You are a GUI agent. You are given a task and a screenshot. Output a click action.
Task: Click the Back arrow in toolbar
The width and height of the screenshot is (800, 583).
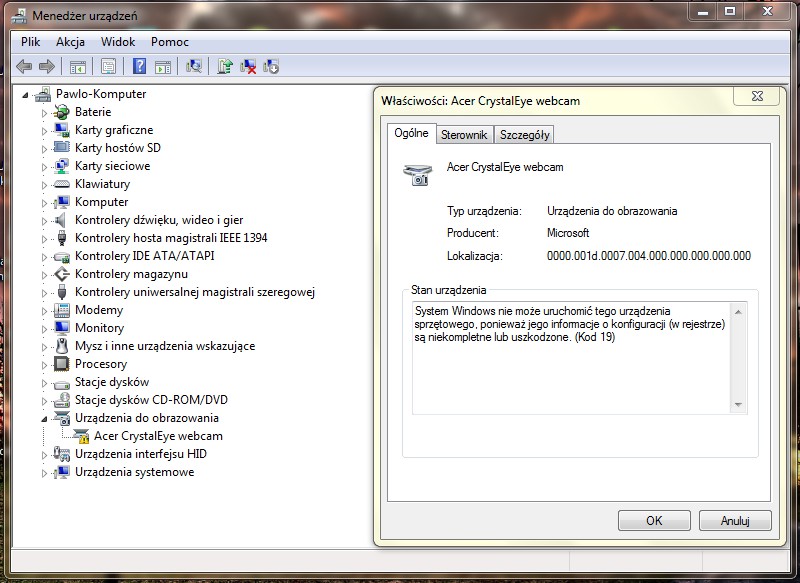click(24, 66)
